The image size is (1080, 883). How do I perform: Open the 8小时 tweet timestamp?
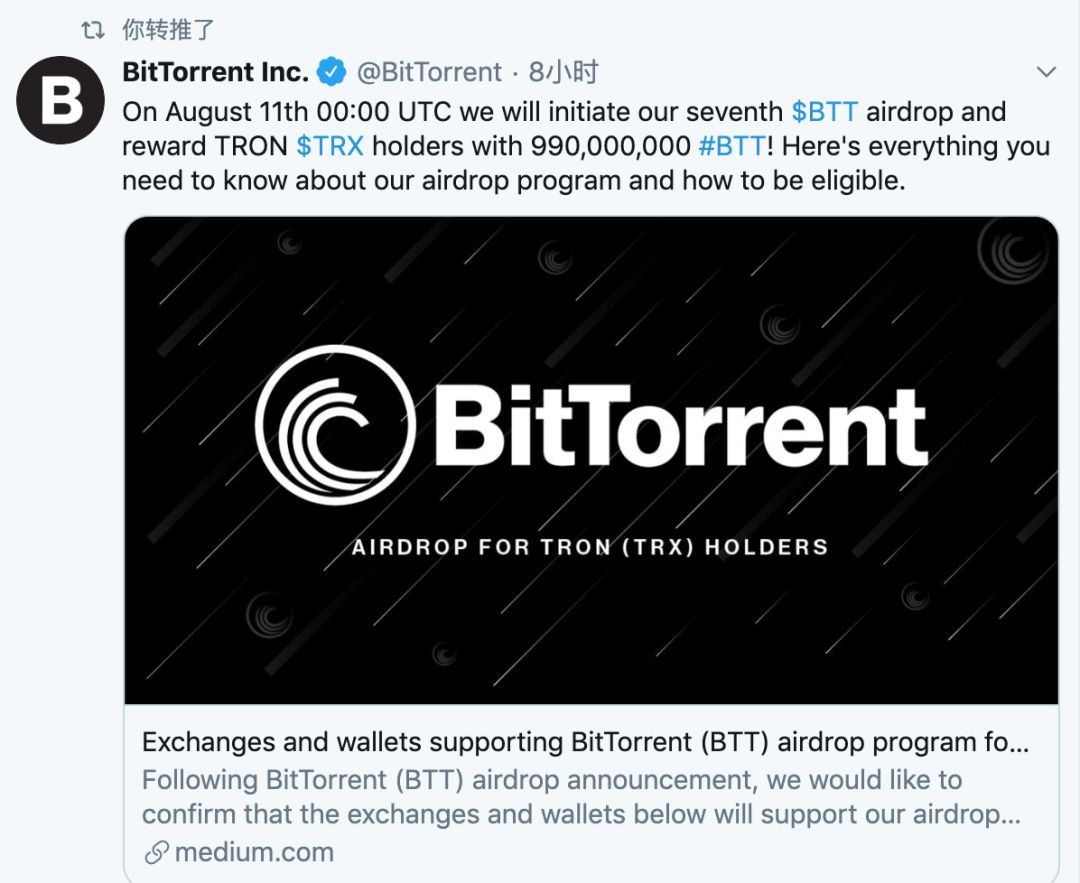tap(563, 72)
